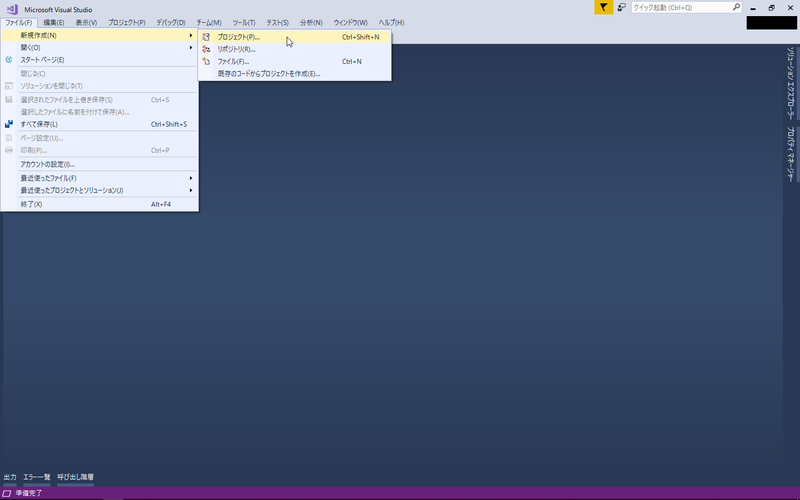Open the ヘルプ(H) menu
The image size is (800, 500).
click(x=391, y=22)
